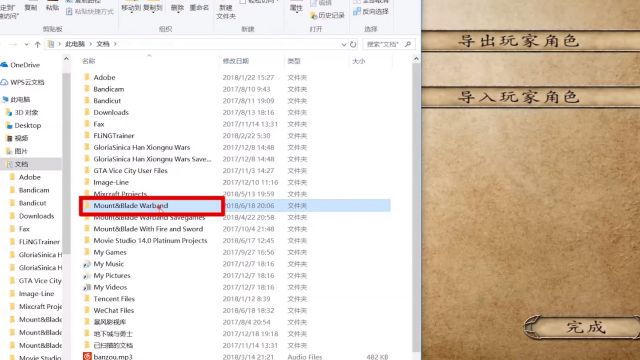The image size is (640, 360).
Task: Open the recent locations dropdown arrow
Action: (27, 44)
